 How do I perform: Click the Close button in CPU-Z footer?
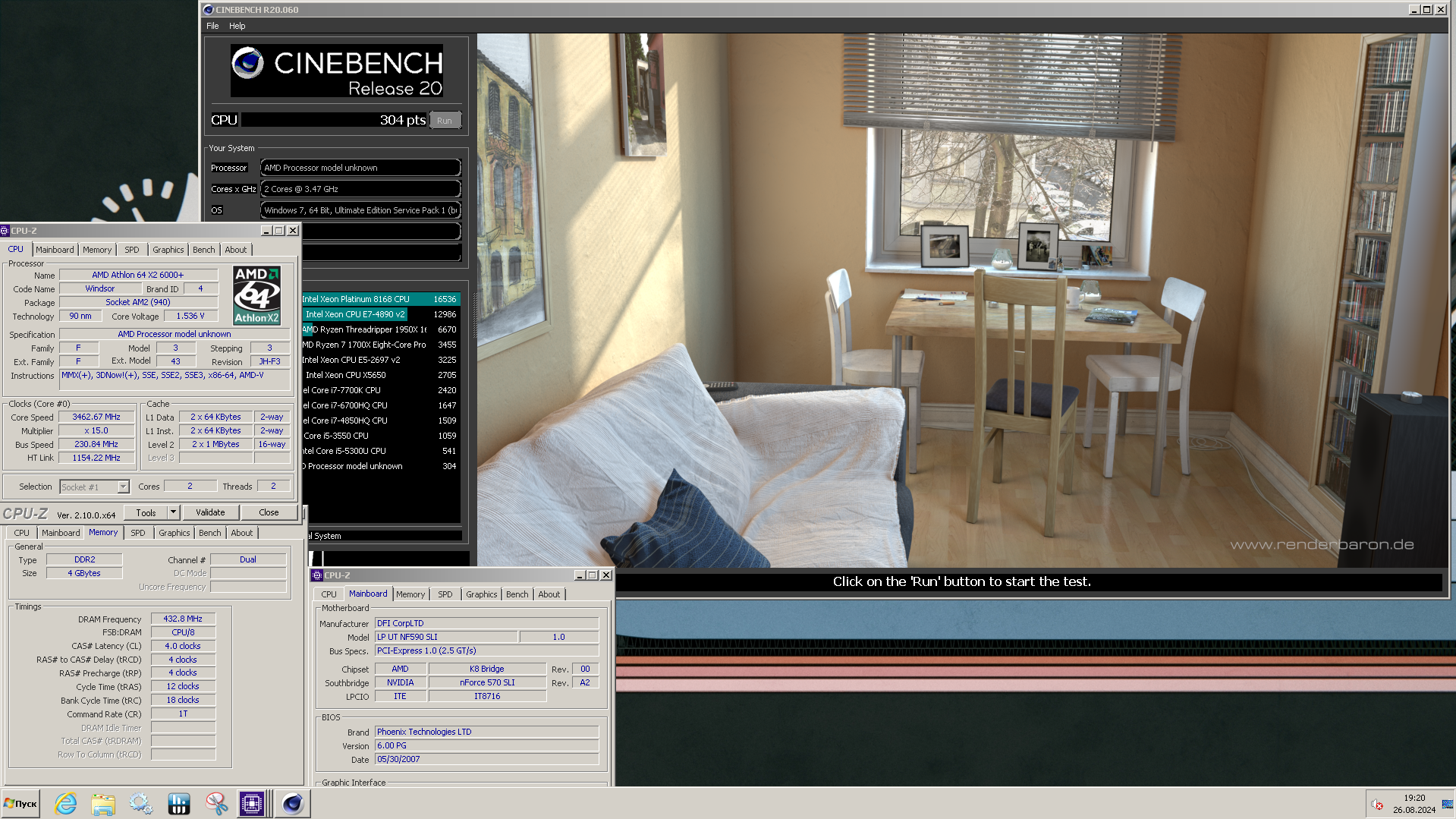[269, 512]
